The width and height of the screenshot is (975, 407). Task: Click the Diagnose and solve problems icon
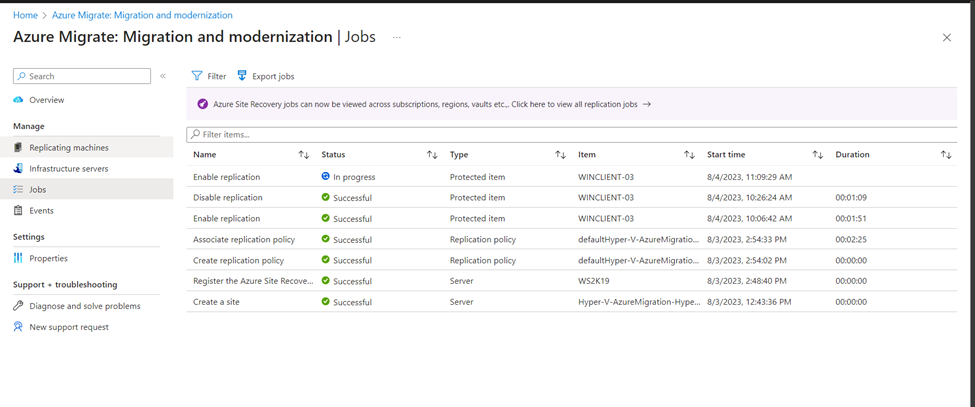tap(18, 306)
